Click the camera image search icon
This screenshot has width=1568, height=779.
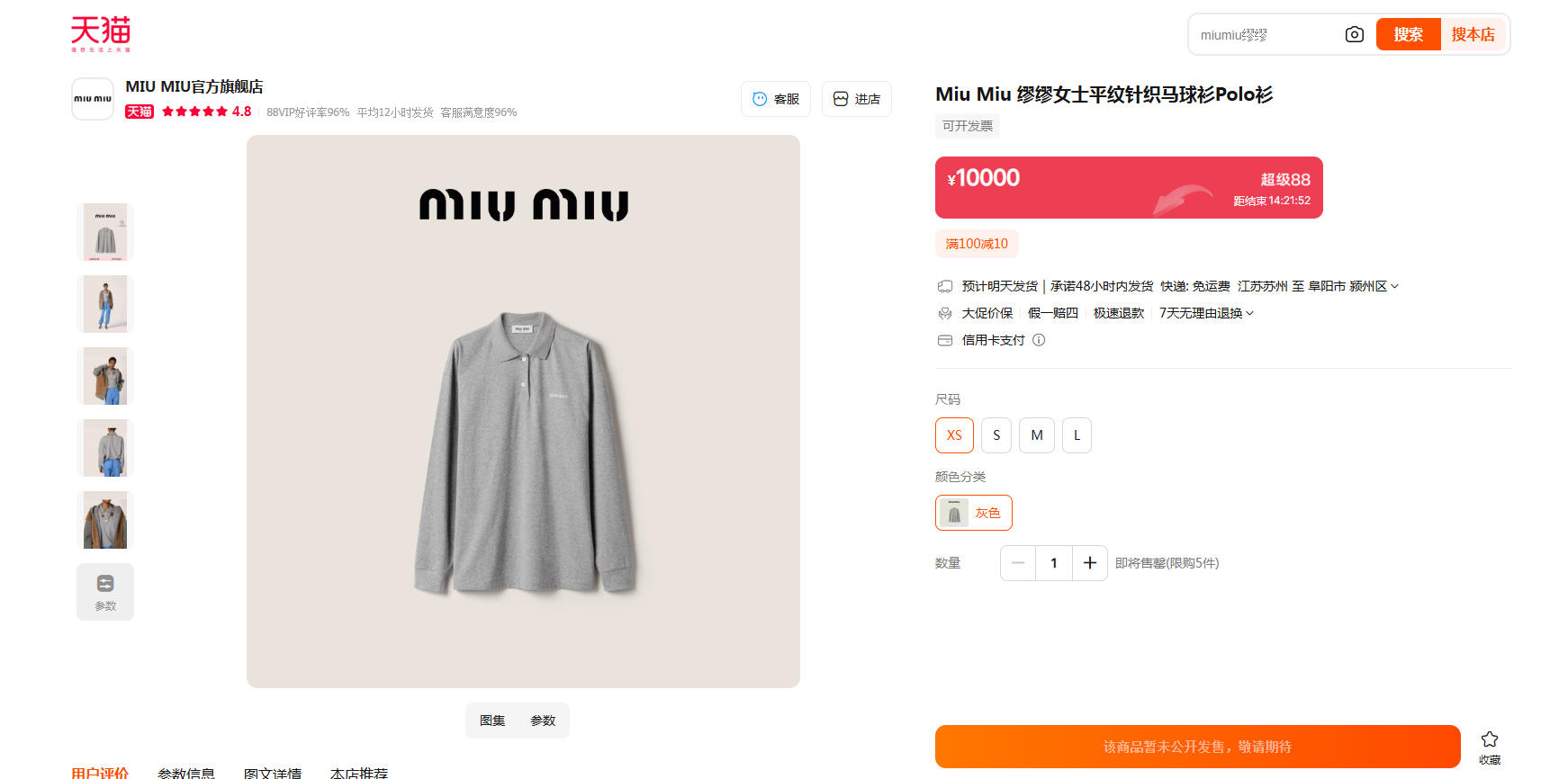tap(1354, 34)
